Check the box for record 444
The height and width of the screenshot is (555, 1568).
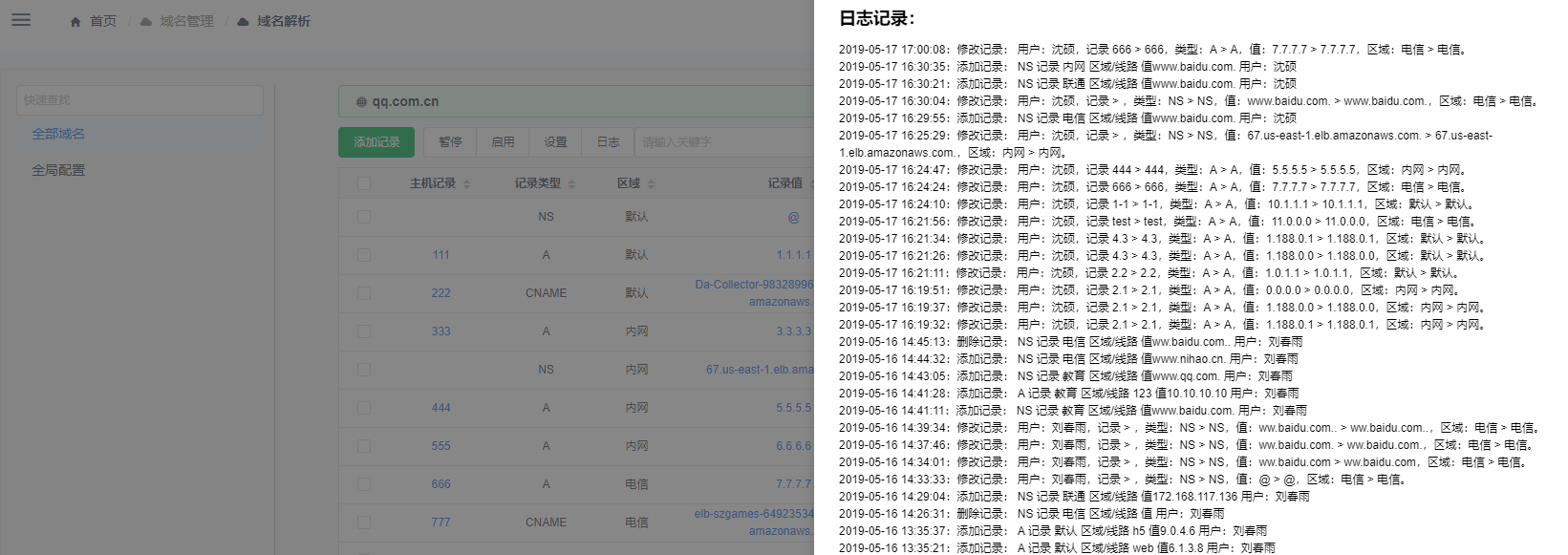click(x=364, y=408)
